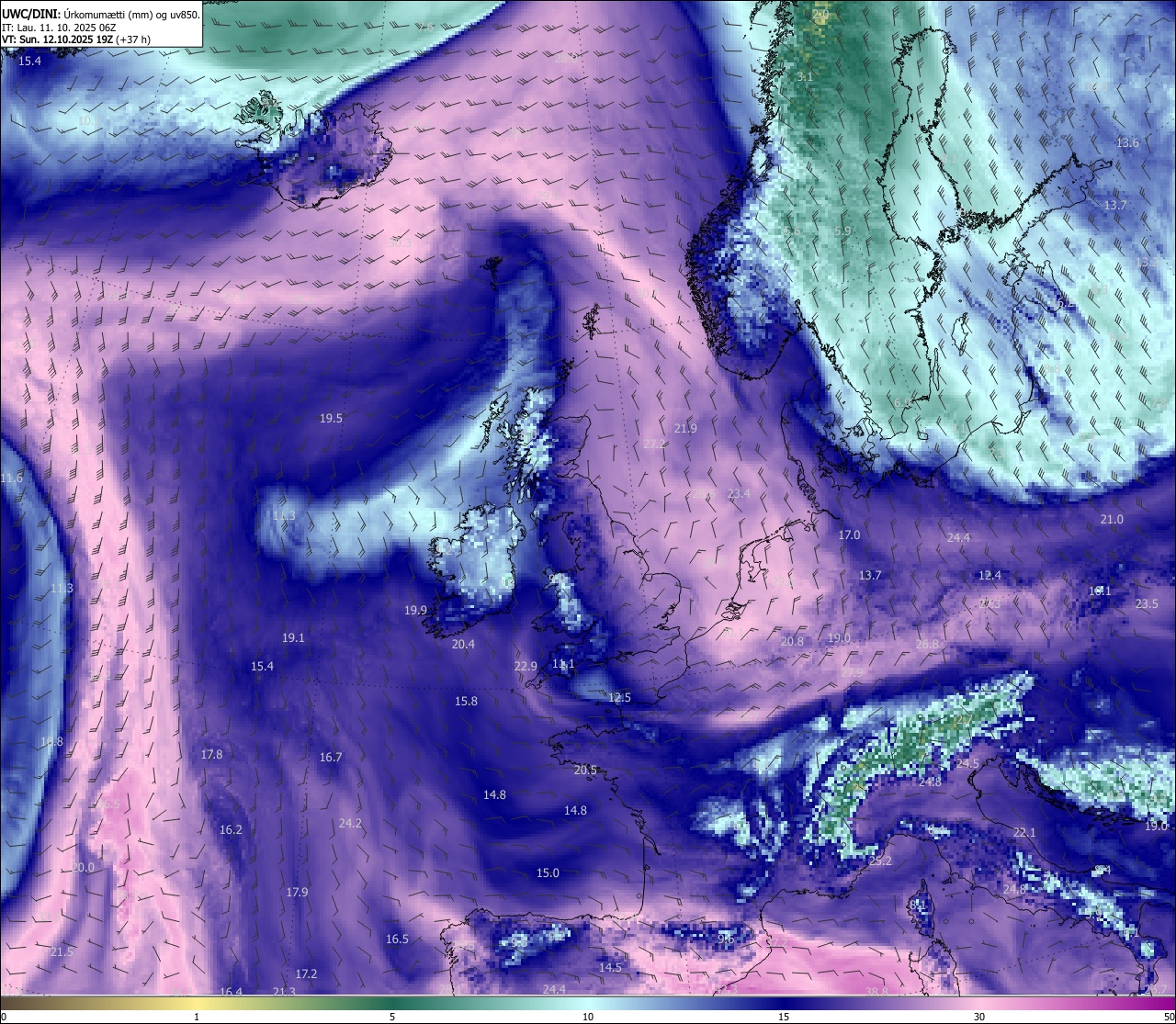Screen dimensions: 1176x1024
Task: Click the 22.1 value over the Adriatic
Action: click(1024, 832)
